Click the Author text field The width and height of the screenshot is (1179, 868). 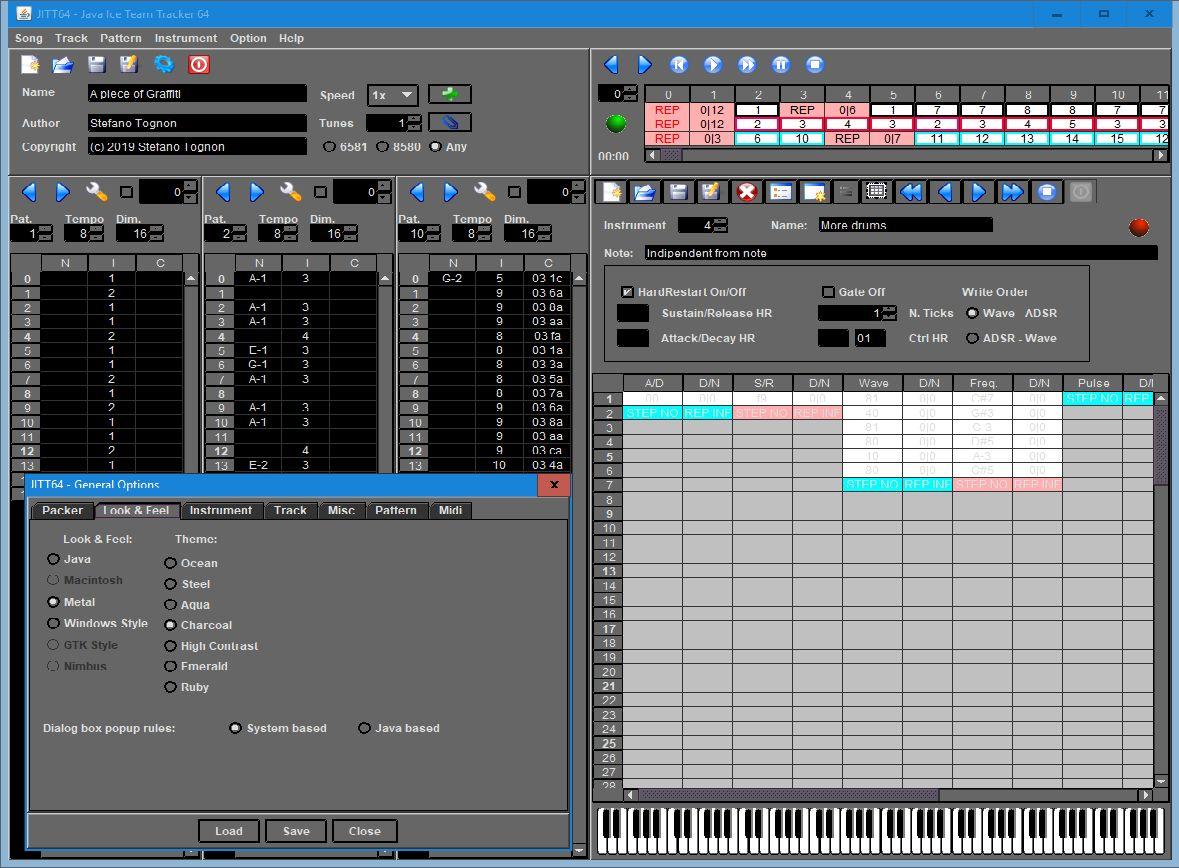click(197, 123)
